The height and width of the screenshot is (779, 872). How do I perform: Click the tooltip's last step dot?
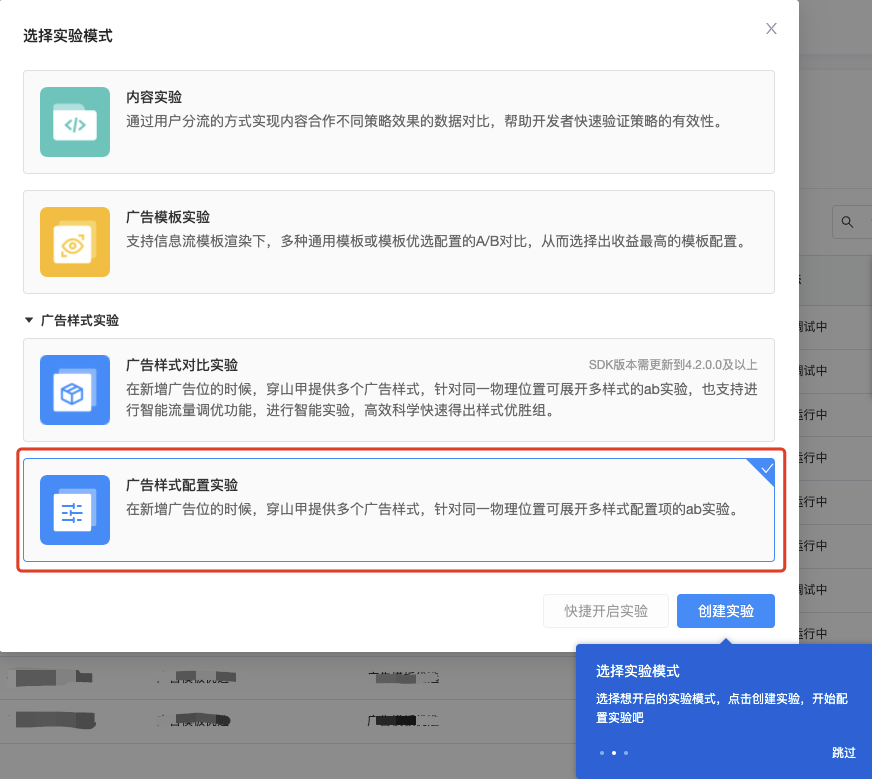click(x=626, y=753)
